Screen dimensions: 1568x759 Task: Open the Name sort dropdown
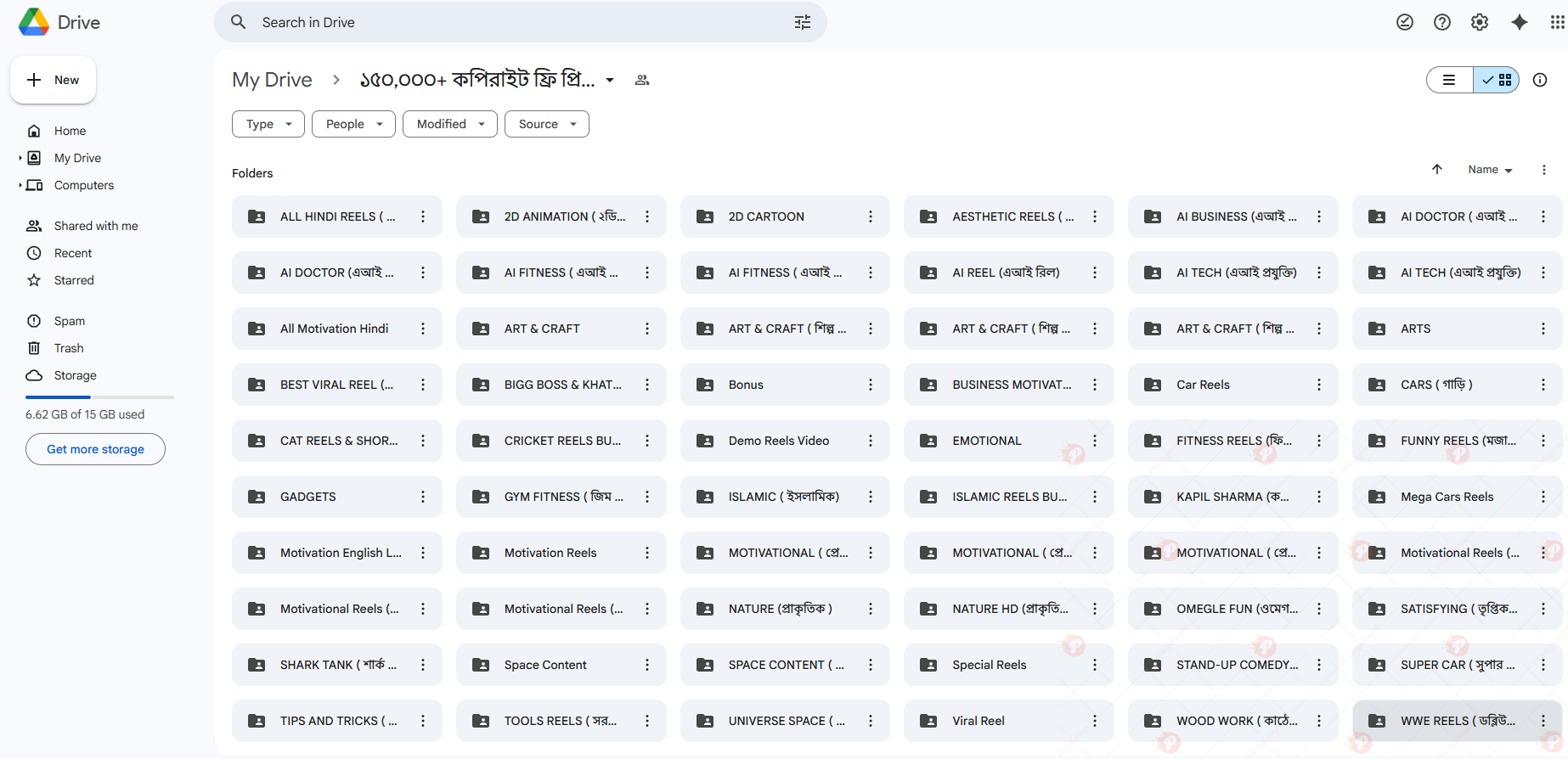pos(1490,170)
